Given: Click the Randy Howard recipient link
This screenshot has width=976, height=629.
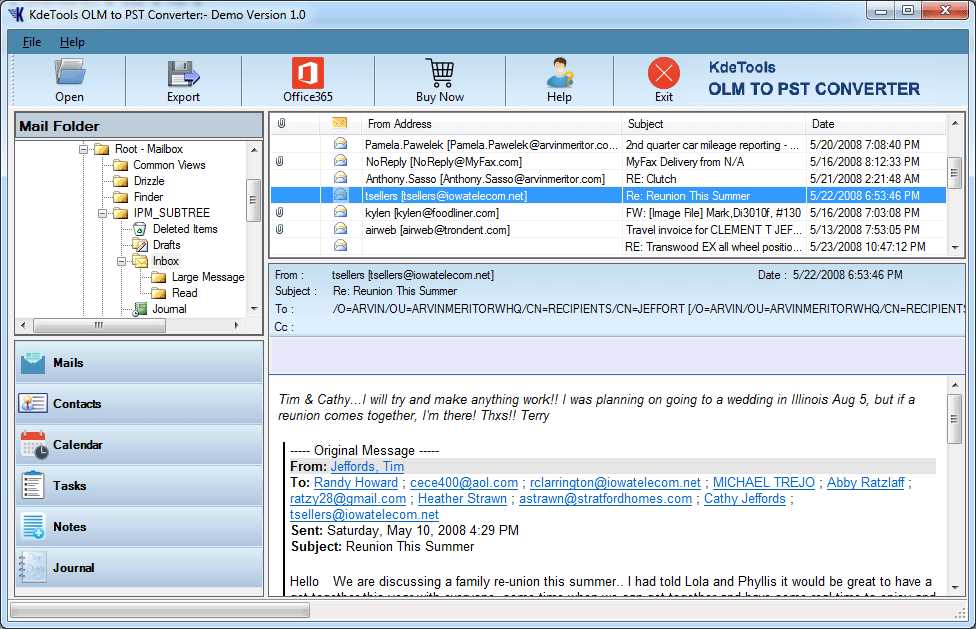Looking at the screenshot, I should point(355,483).
